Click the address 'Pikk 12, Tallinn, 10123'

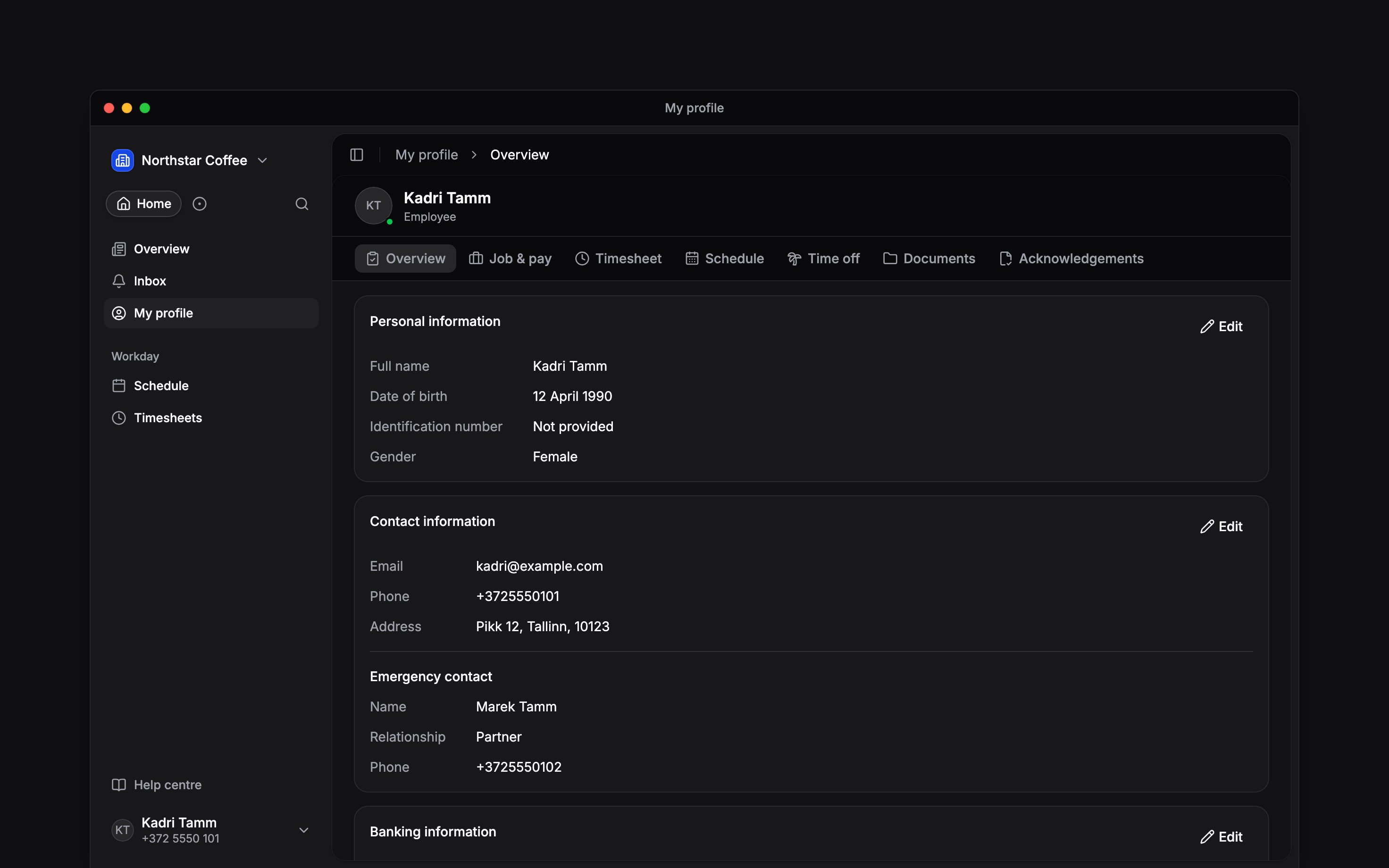point(543,627)
